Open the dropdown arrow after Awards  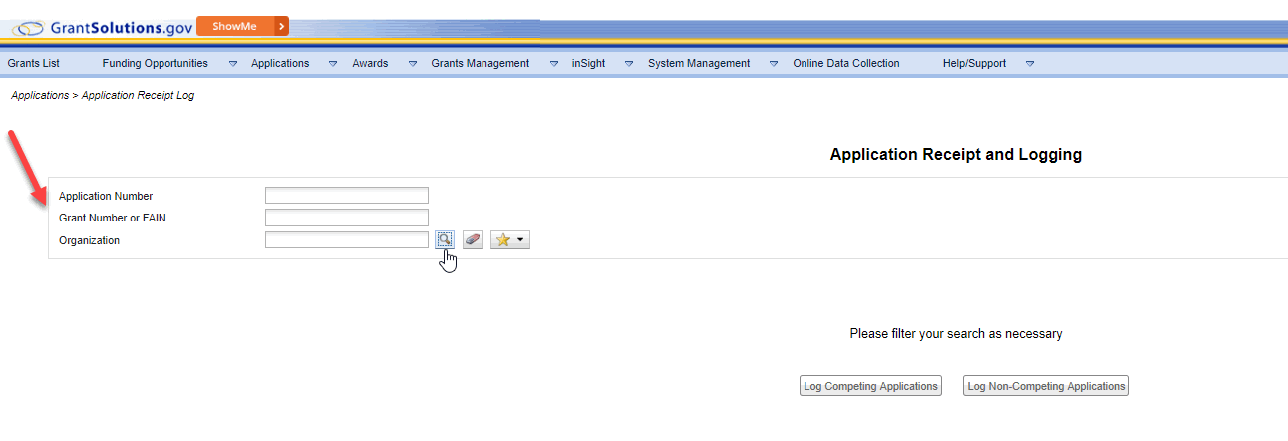pyautogui.click(x=412, y=64)
